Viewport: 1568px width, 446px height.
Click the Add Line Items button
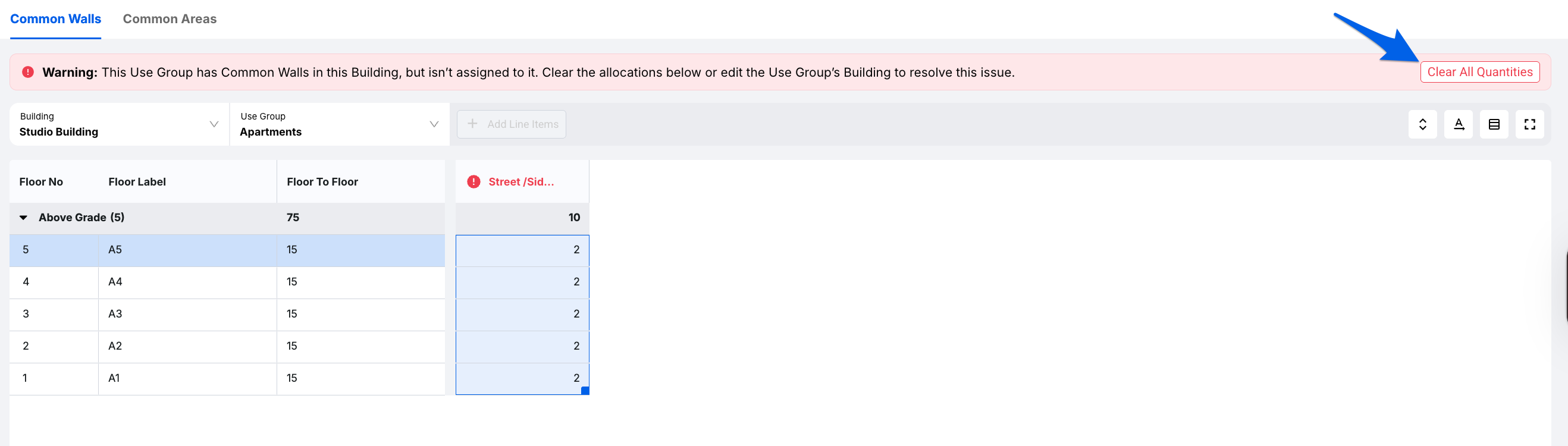click(512, 124)
